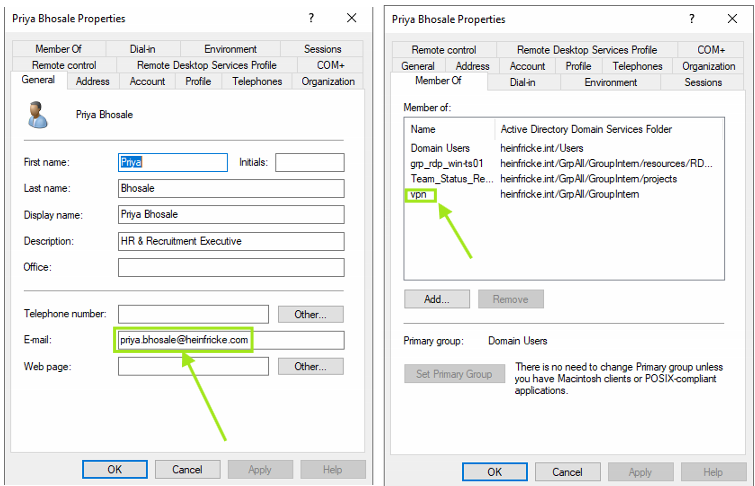
Task: Open the Dial-in tab in right dialog
Action: (524, 82)
